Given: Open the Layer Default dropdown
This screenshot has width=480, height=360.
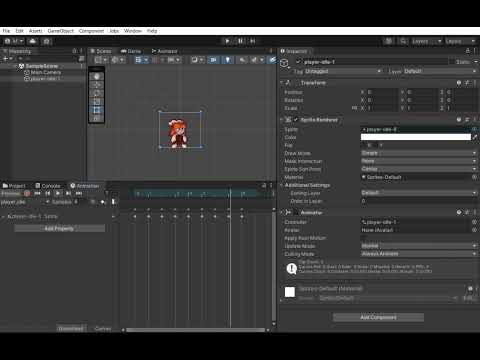Looking at the screenshot, I should 440,71.
